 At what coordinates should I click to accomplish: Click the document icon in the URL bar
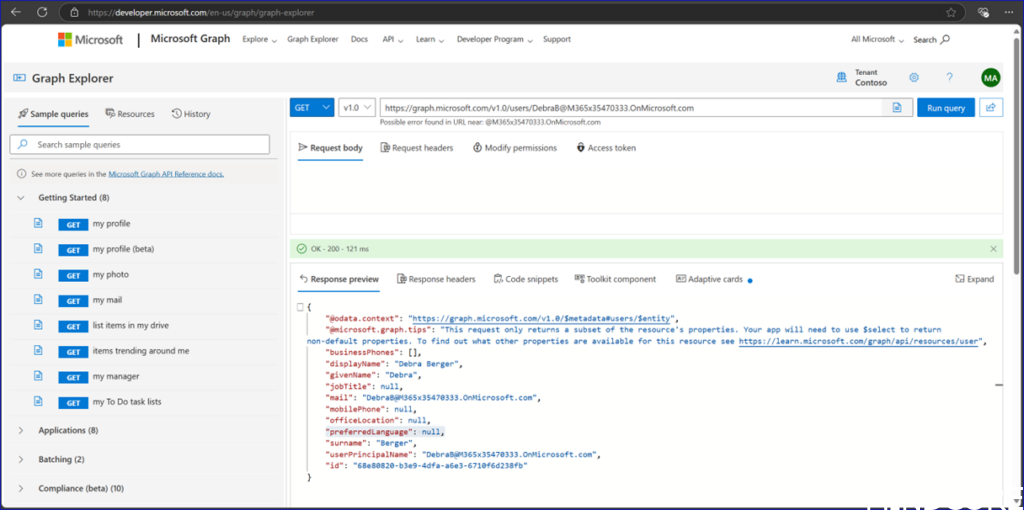click(x=897, y=107)
